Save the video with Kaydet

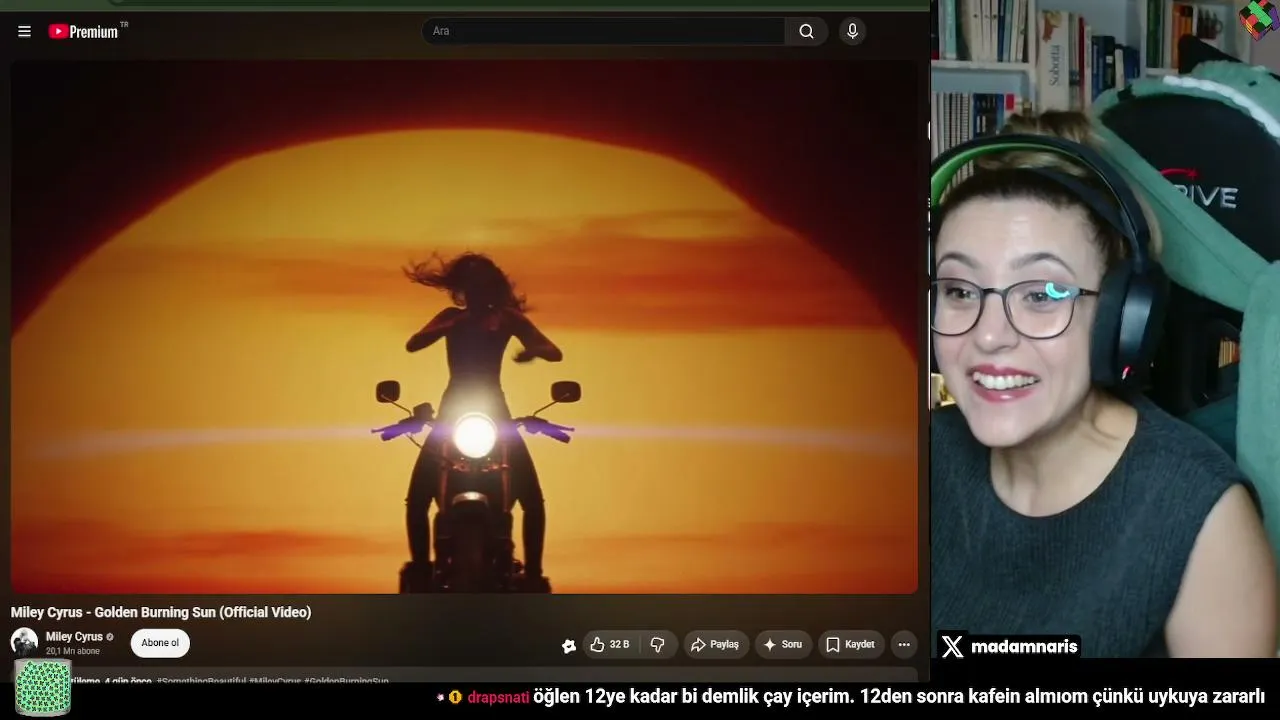(850, 645)
